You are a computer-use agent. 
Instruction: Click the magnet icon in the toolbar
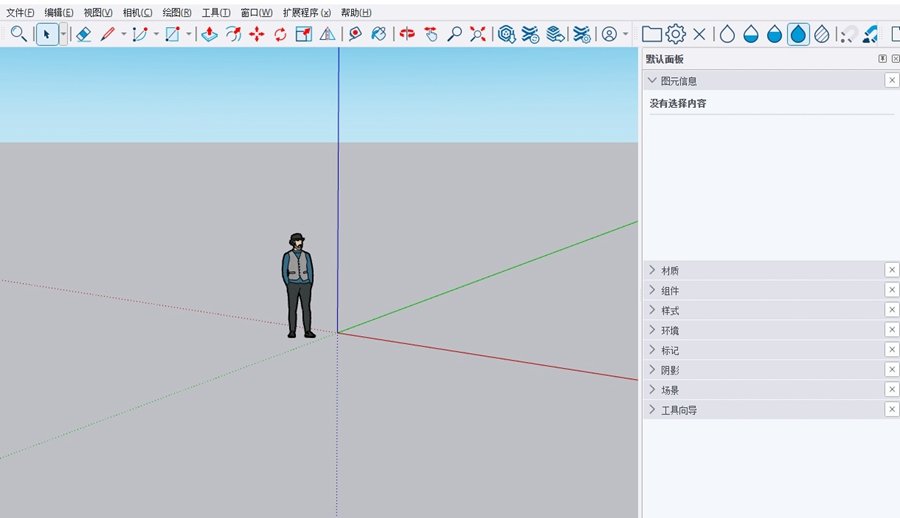click(x=847, y=35)
